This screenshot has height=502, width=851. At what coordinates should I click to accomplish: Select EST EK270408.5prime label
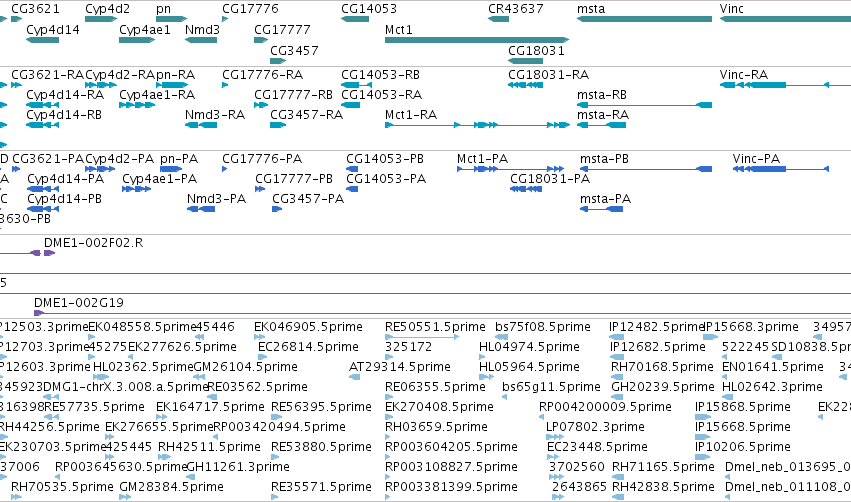tap(439, 408)
